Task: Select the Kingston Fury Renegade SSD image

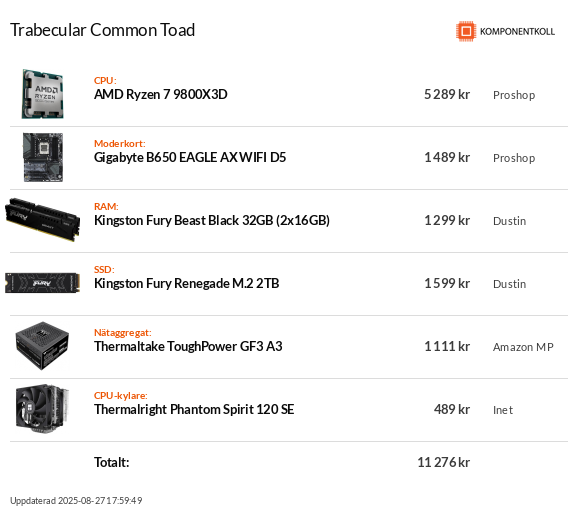Action: coord(42,283)
